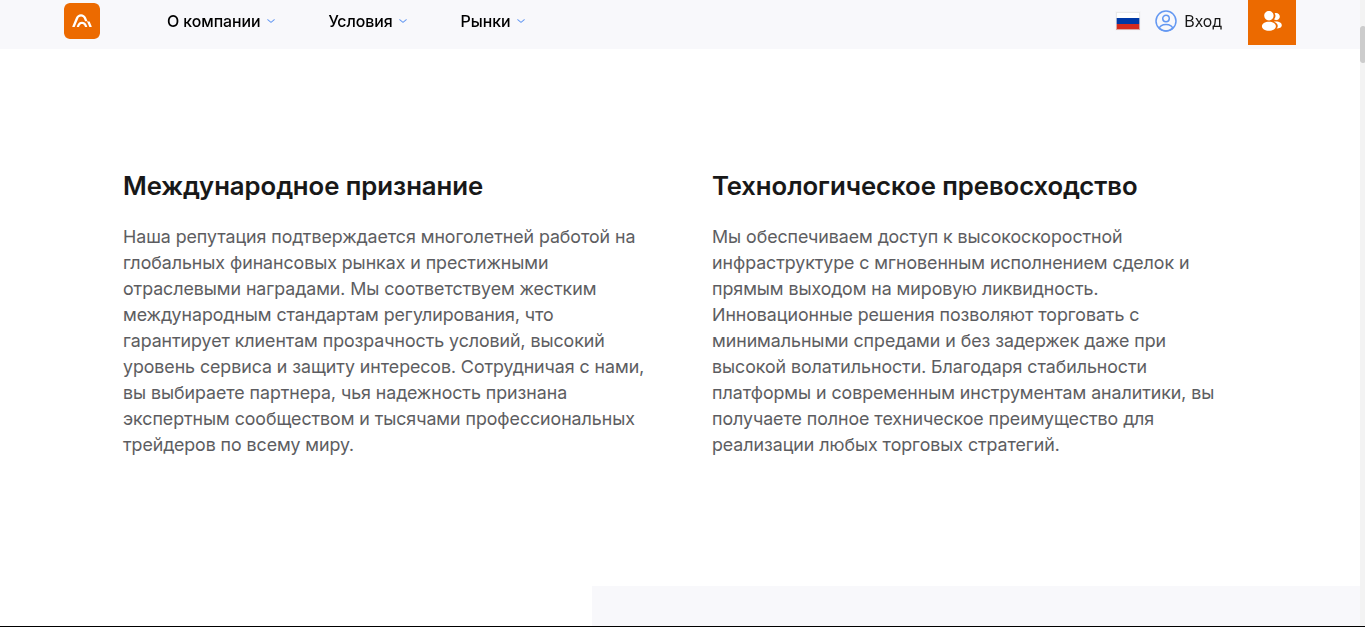
Task: Click the Вход login link
Action: tap(1202, 21)
